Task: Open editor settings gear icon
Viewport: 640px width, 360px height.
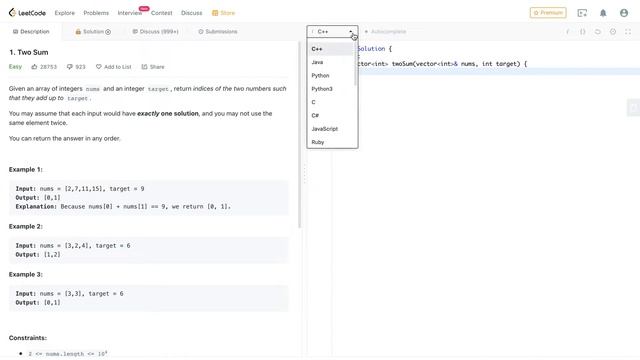Action: [x=613, y=31]
